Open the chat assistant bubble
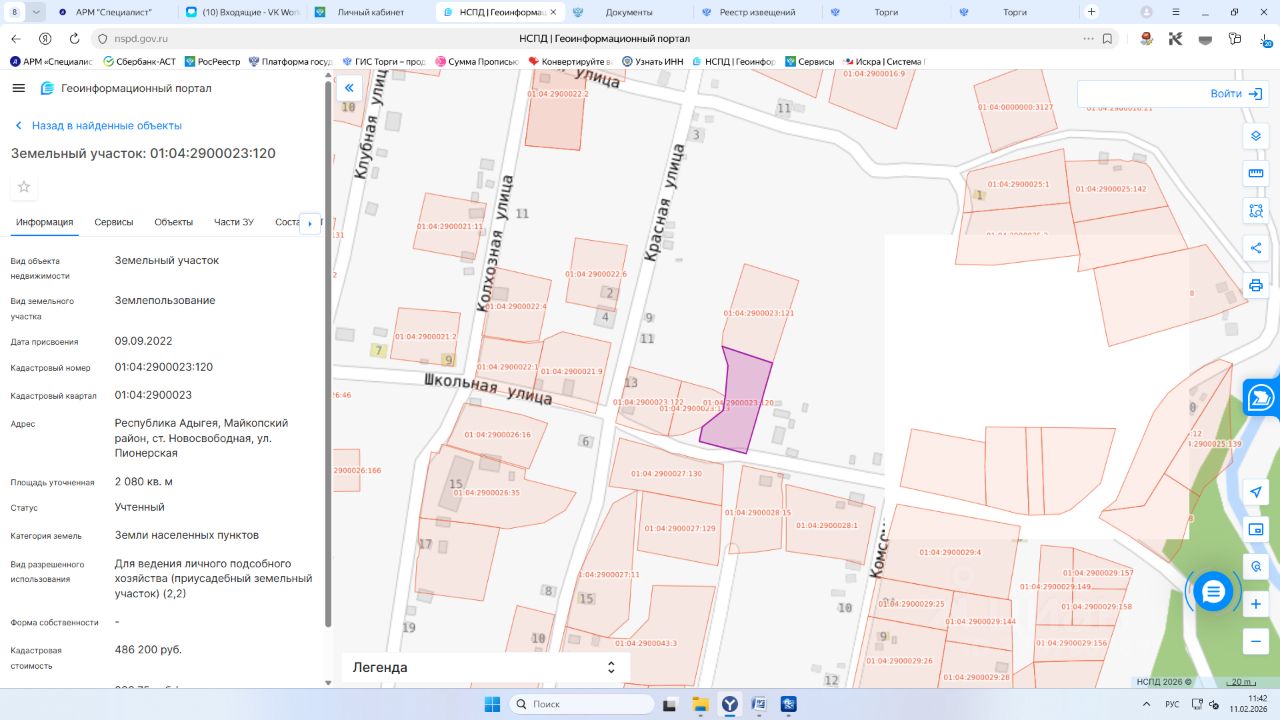This screenshot has width=1280, height=720. click(x=1213, y=592)
